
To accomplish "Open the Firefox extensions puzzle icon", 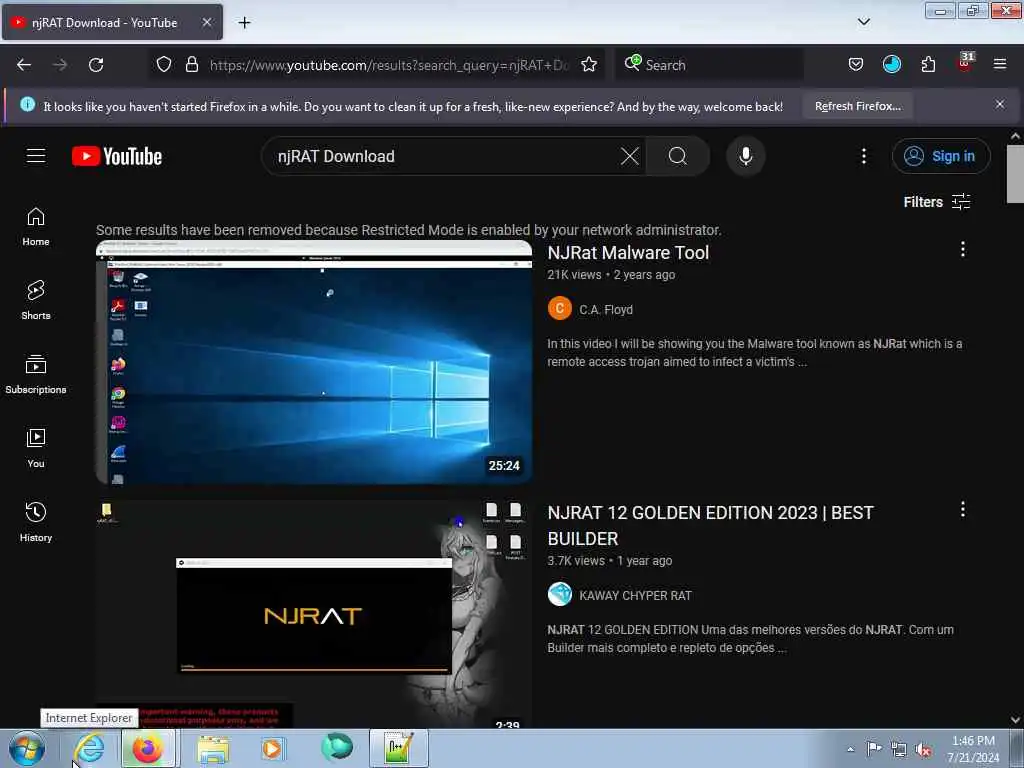I will point(928,65).
